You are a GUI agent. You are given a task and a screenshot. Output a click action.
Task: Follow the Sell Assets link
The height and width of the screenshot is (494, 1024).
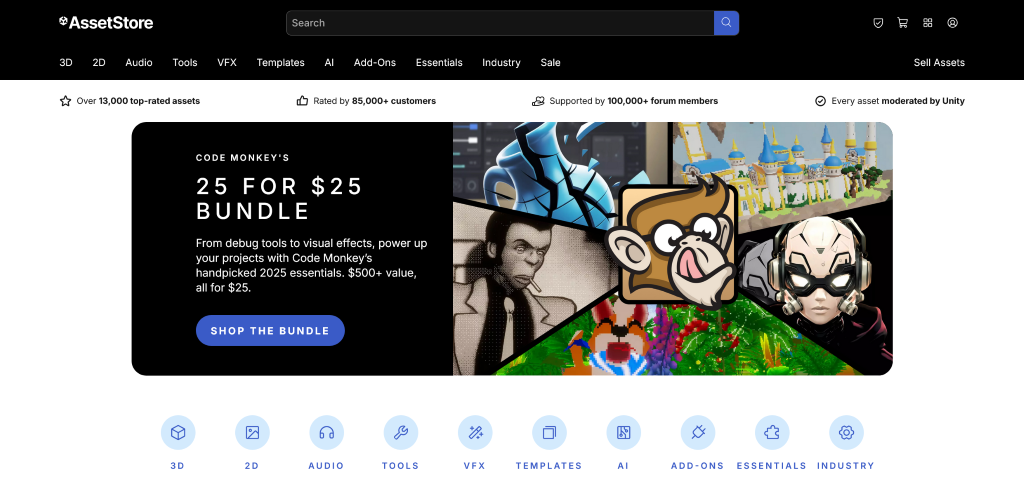click(x=939, y=63)
